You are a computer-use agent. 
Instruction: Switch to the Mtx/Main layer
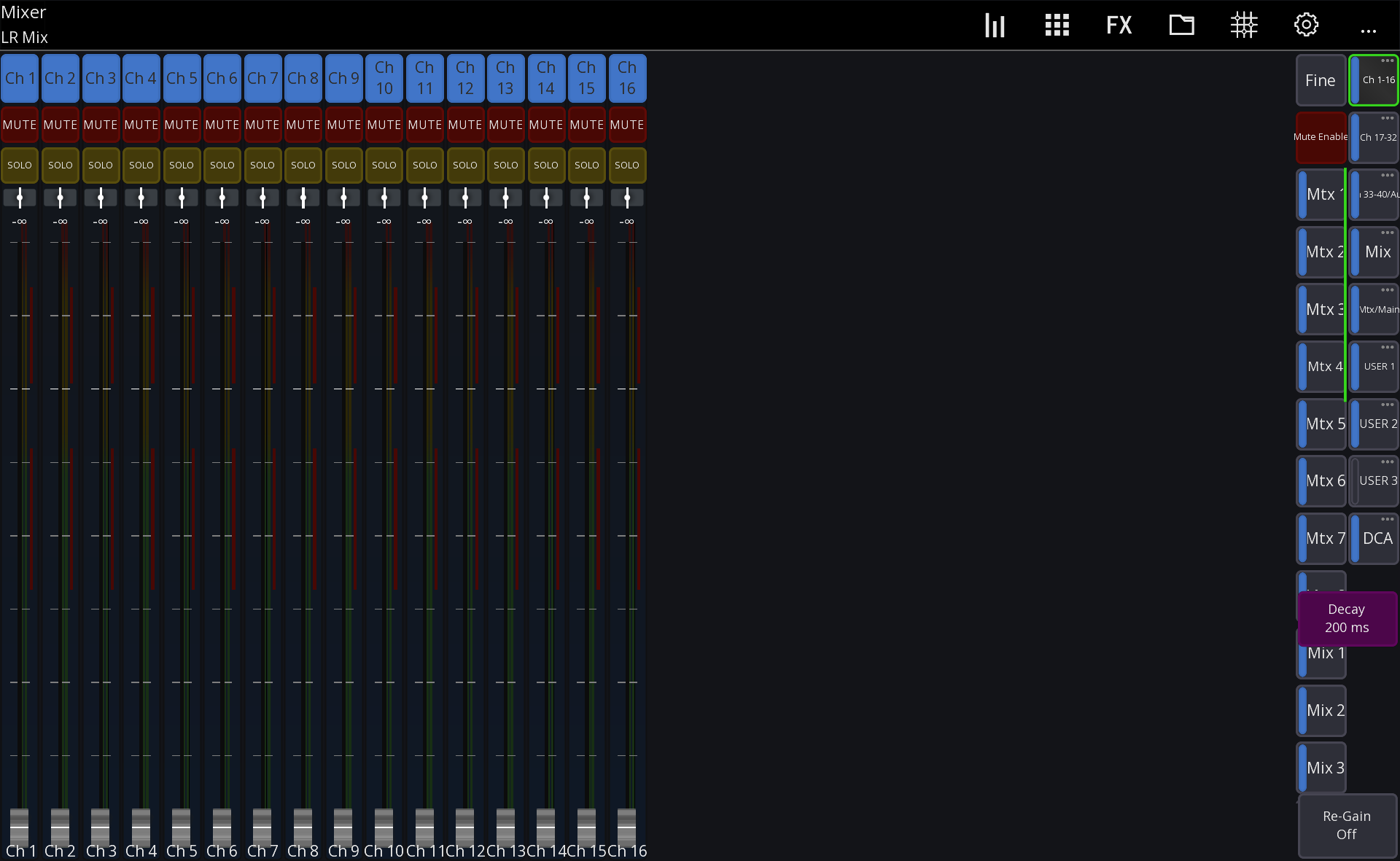pyautogui.click(x=1374, y=311)
